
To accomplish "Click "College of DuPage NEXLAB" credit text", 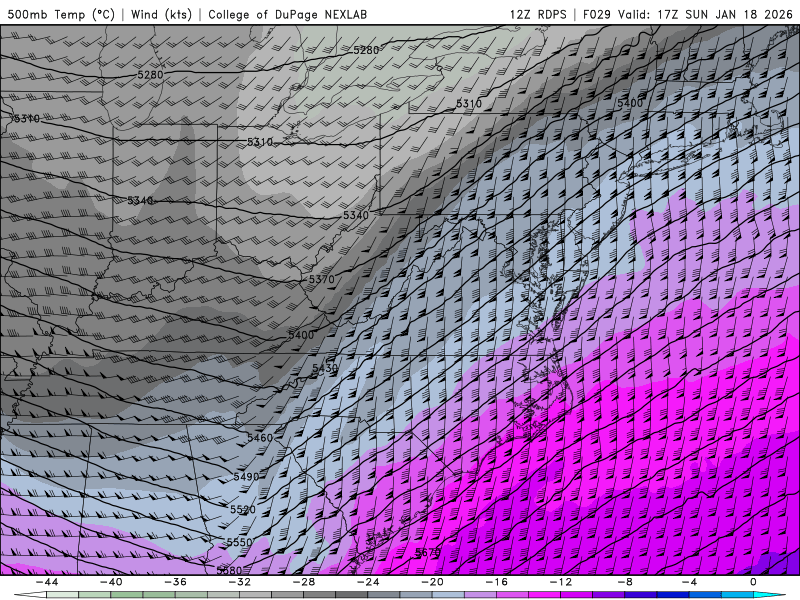I will (287, 14).
